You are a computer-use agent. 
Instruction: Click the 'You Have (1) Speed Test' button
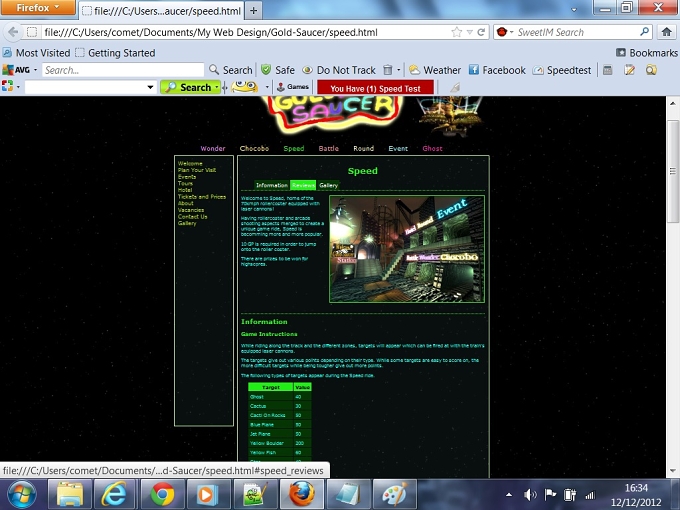coord(376,88)
